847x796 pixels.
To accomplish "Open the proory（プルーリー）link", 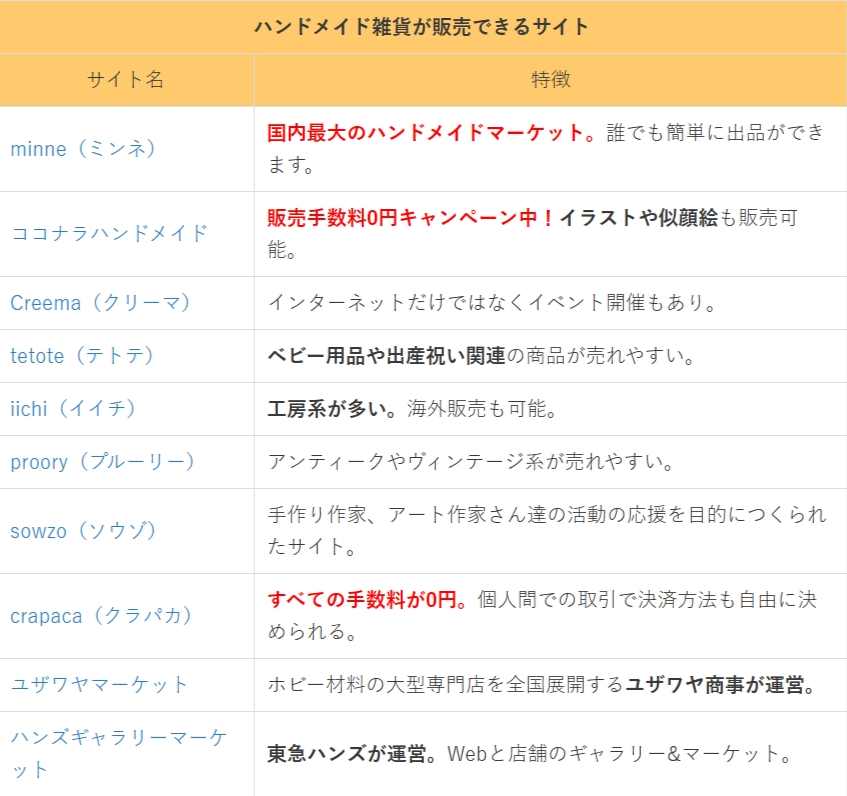I will tap(103, 462).
